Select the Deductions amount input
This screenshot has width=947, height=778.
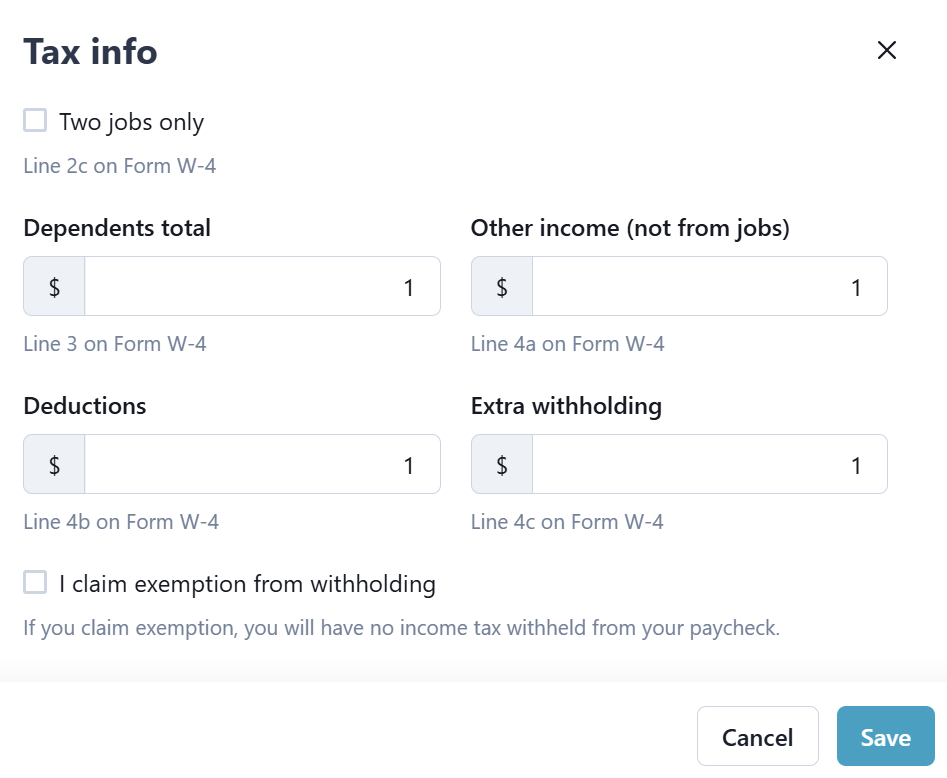[x=262, y=465]
